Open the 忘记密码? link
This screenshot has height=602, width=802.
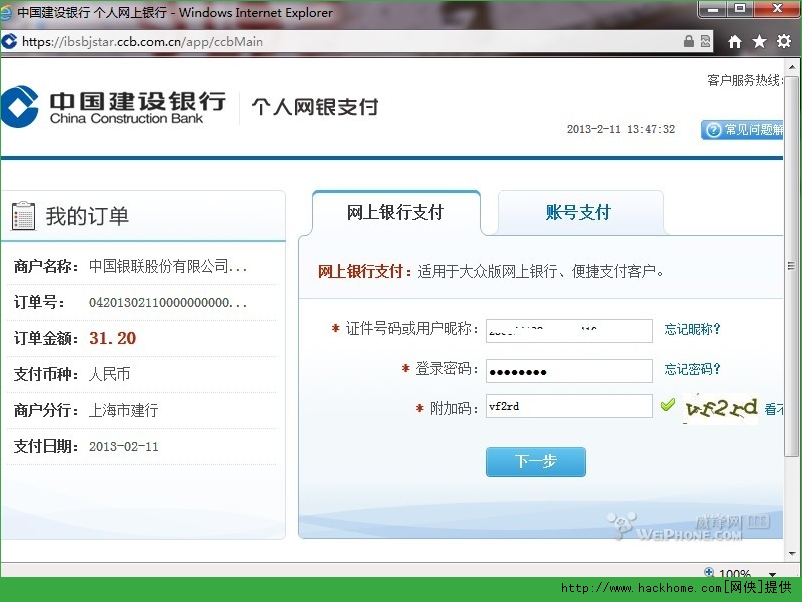tap(692, 369)
